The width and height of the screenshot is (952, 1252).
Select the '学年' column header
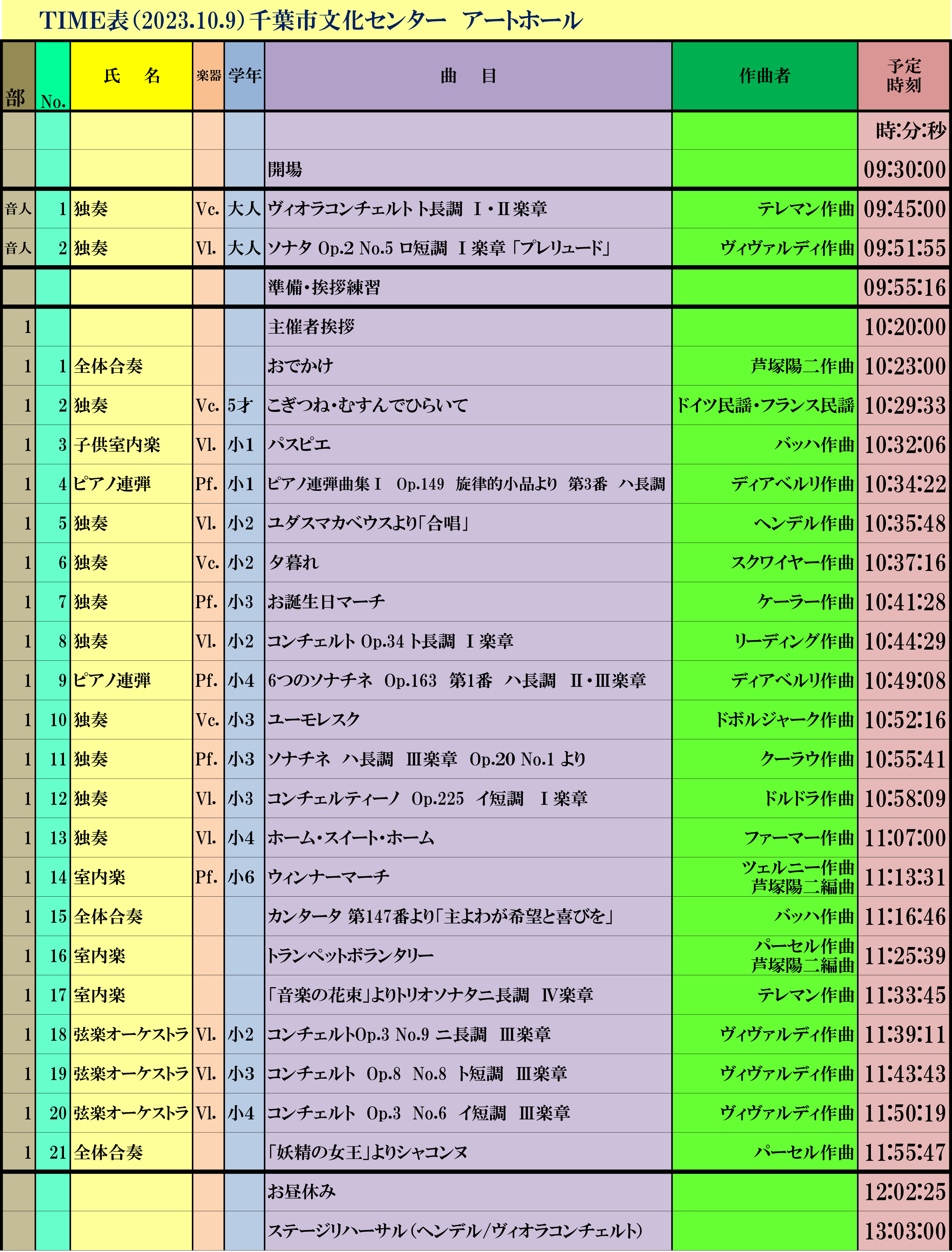tap(244, 76)
